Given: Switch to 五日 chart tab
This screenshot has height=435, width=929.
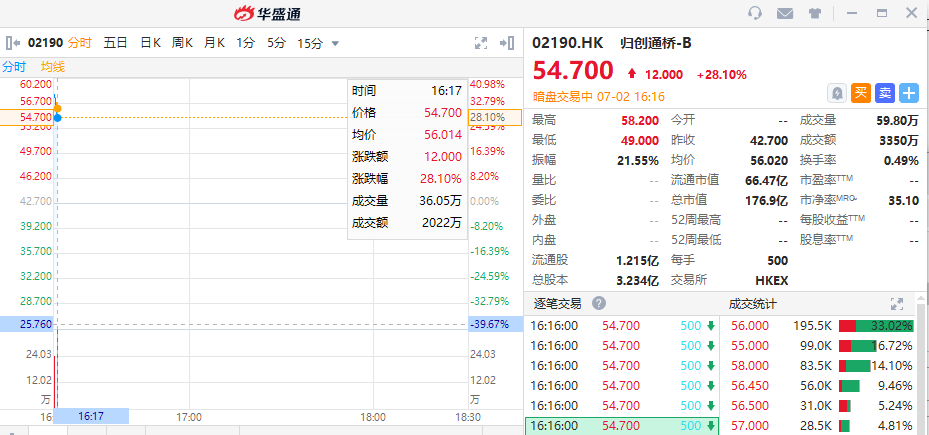Looking at the screenshot, I should click(115, 43).
